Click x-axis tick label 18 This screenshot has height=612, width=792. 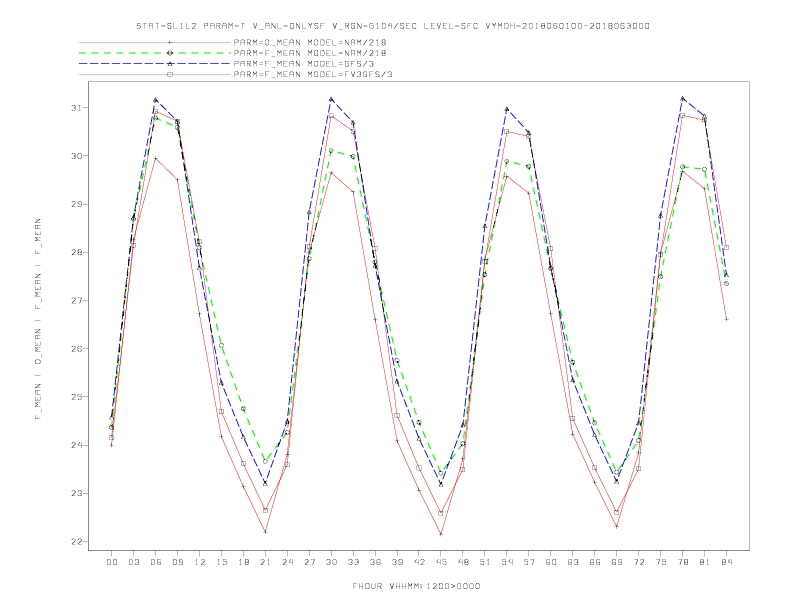click(243, 562)
